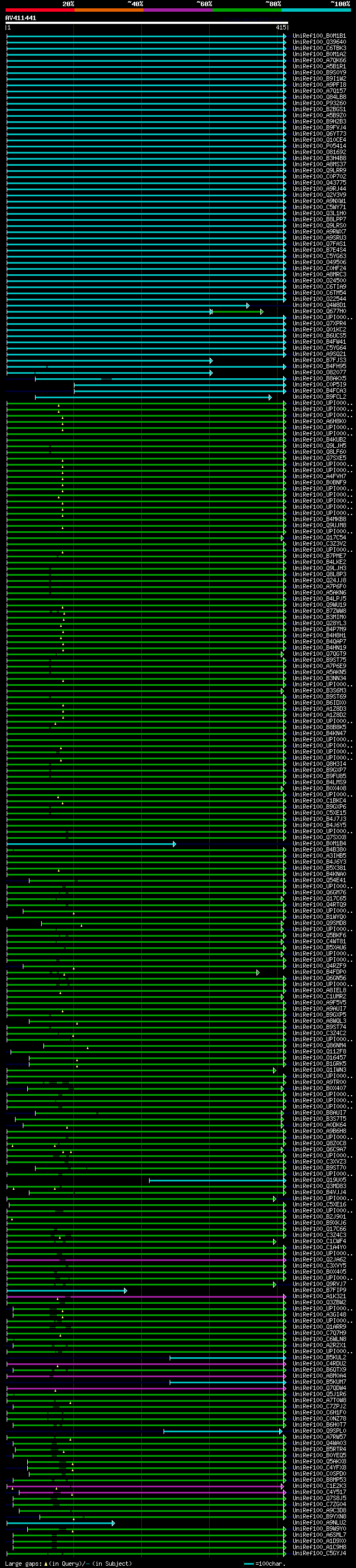Select the UniRef100_B5KUL2 label
The width and height of the screenshot is (356, 1568).
[x=319, y=1357]
